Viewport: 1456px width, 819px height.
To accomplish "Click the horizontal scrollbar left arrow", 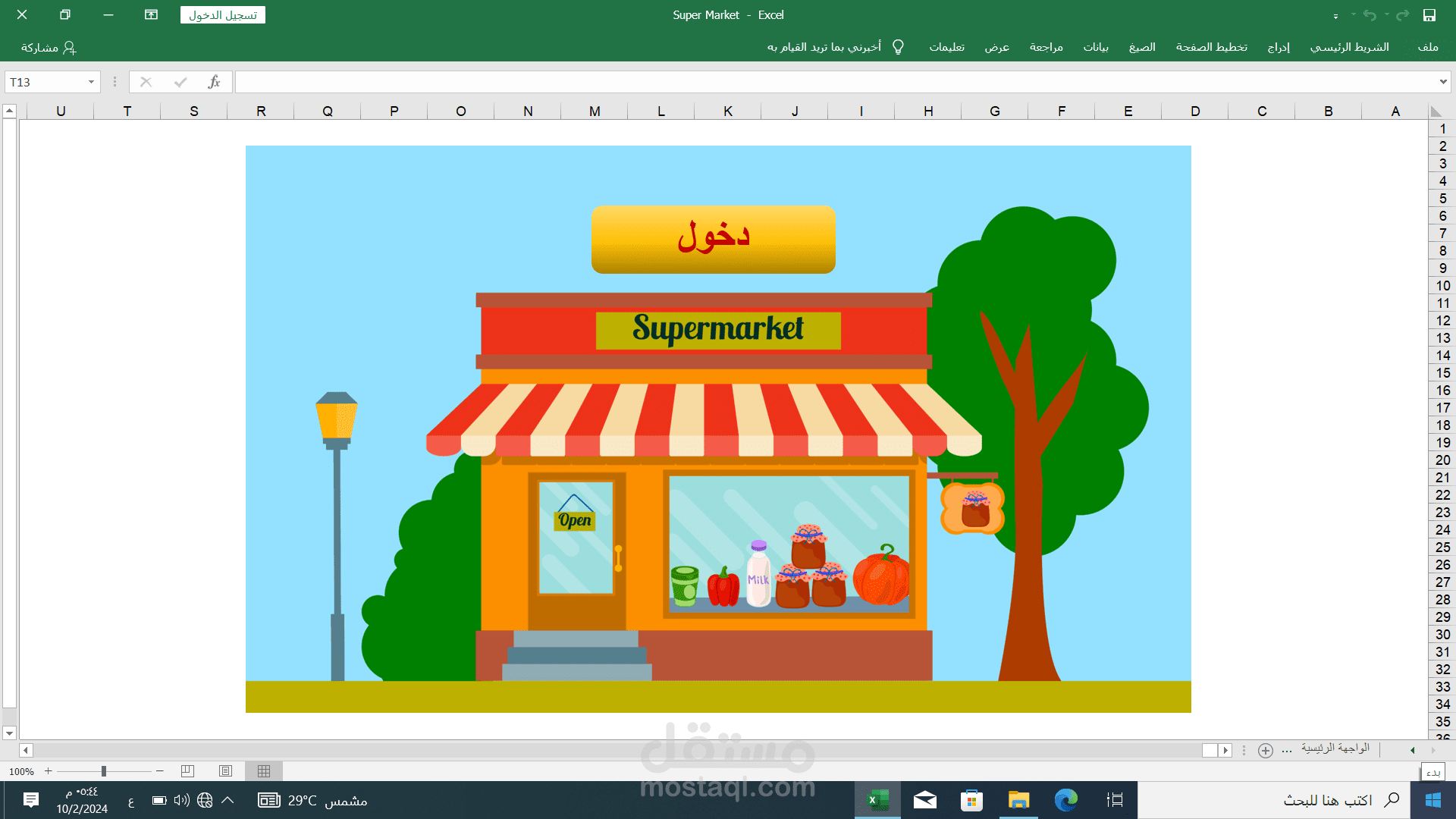I will [26, 750].
